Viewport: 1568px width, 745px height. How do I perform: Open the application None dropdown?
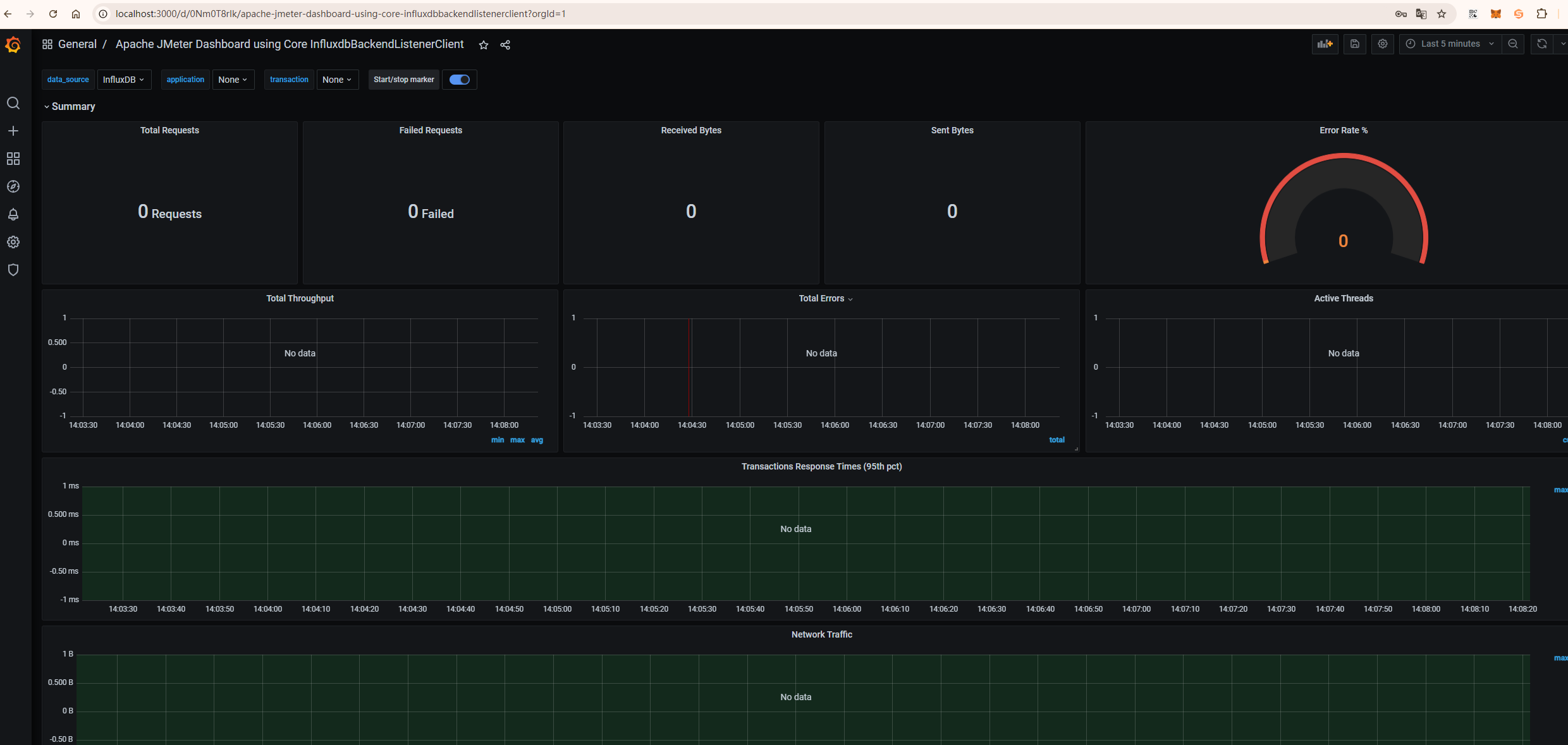click(x=233, y=80)
